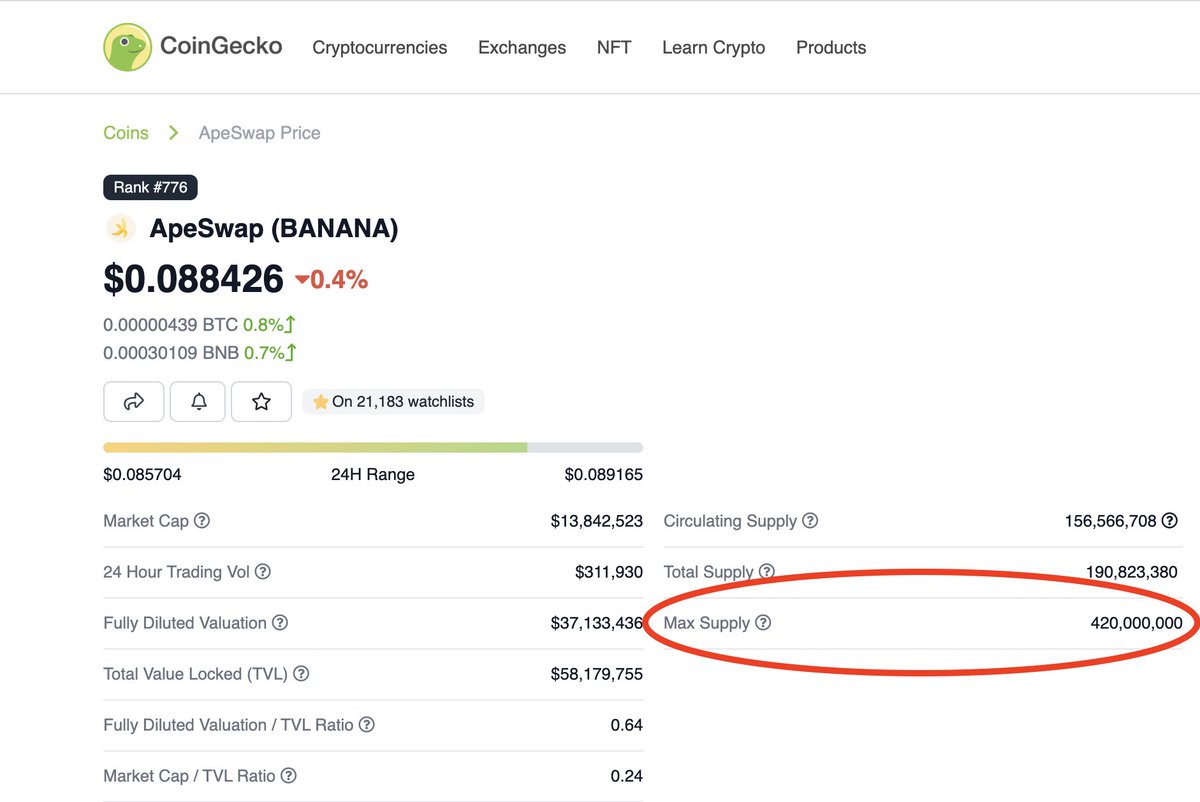Viewport: 1200px width, 802px height.
Task: Click help icon next to Circulating Supply label
Action: point(810,521)
